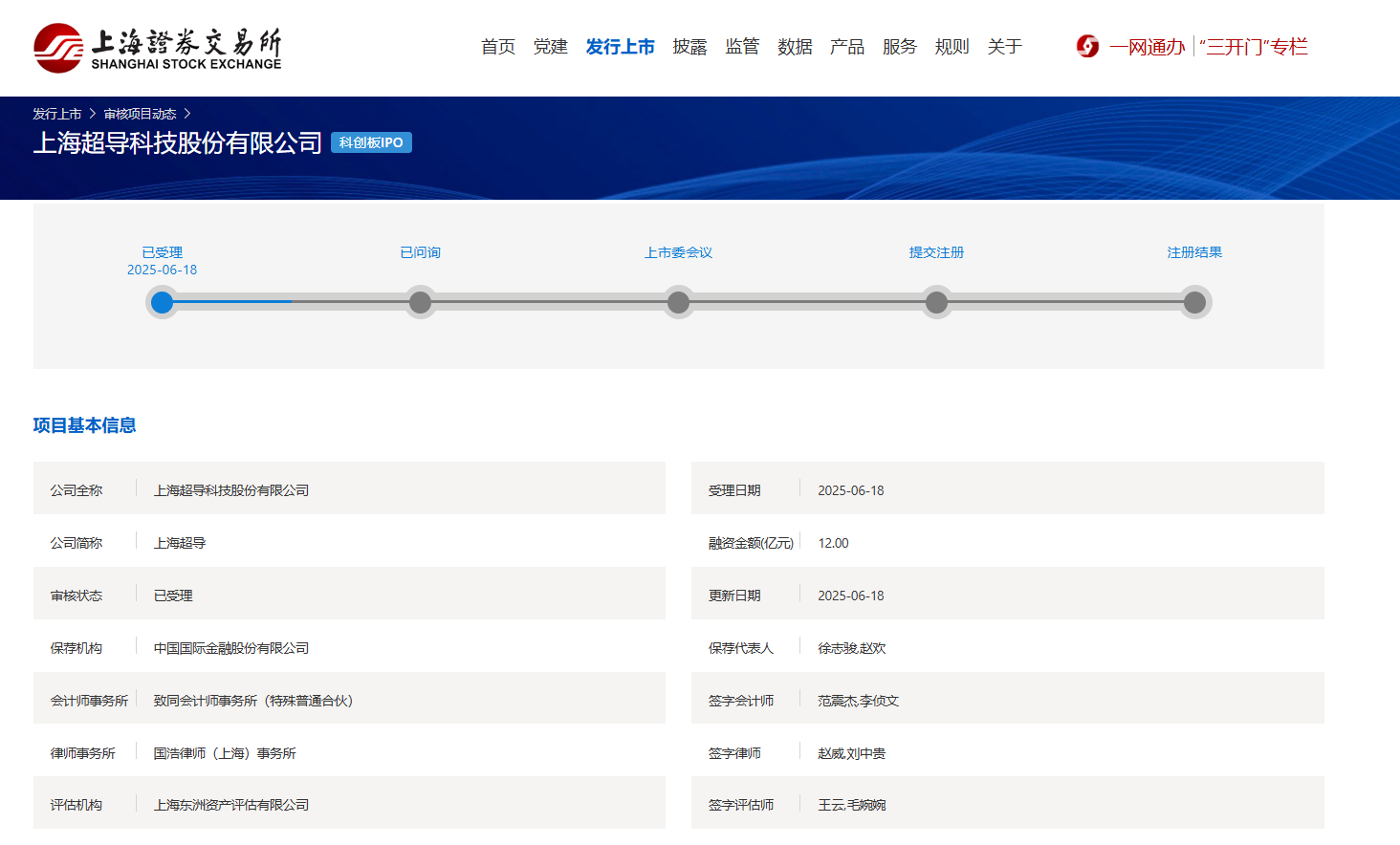Open the 服务 menu item
1400x845 pixels.
900,47
